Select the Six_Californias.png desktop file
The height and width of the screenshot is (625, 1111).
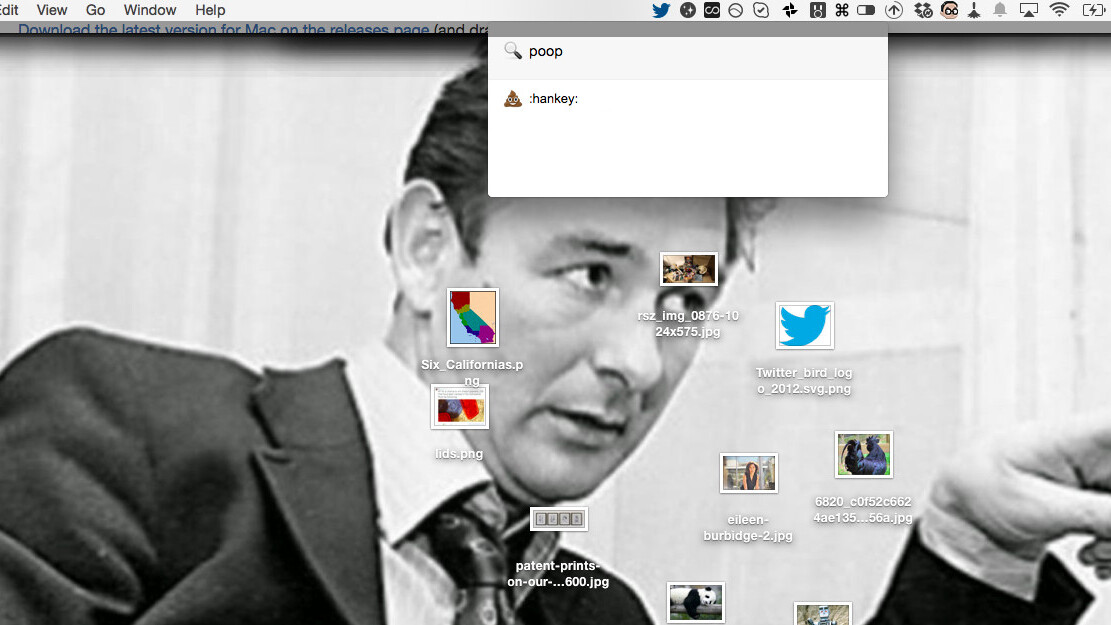click(472, 318)
